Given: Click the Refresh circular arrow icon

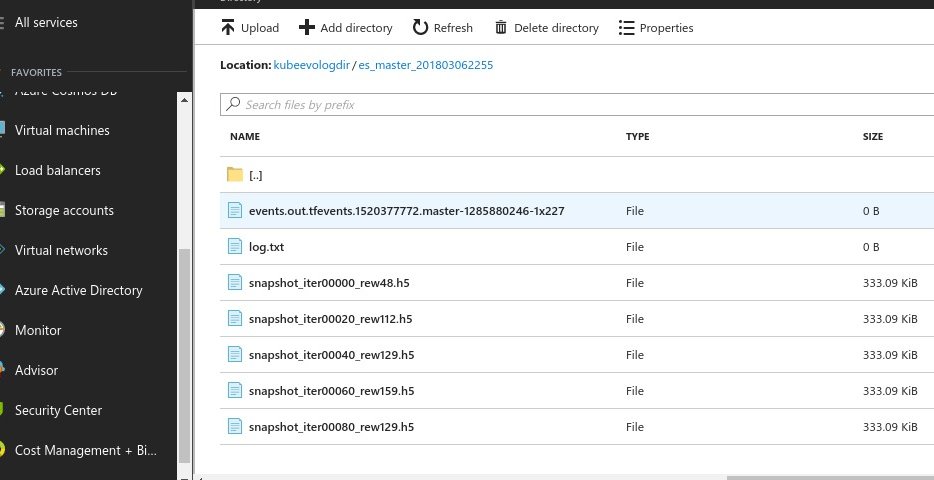Looking at the screenshot, I should pyautogui.click(x=421, y=27).
